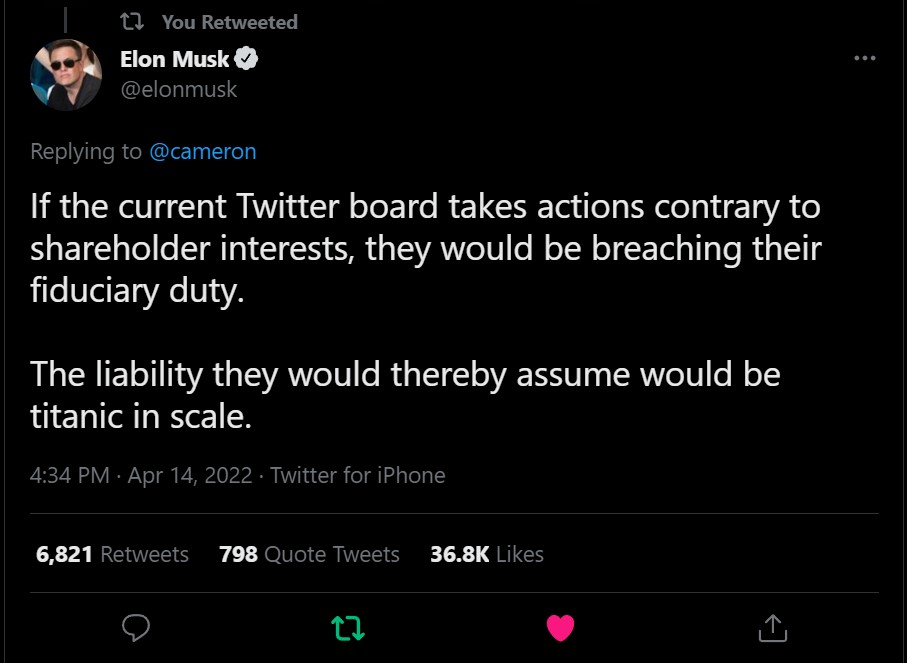The width and height of the screenshot is (907, 663).
Task: View the 798 Quote Tweets
Action: (309, 554)
